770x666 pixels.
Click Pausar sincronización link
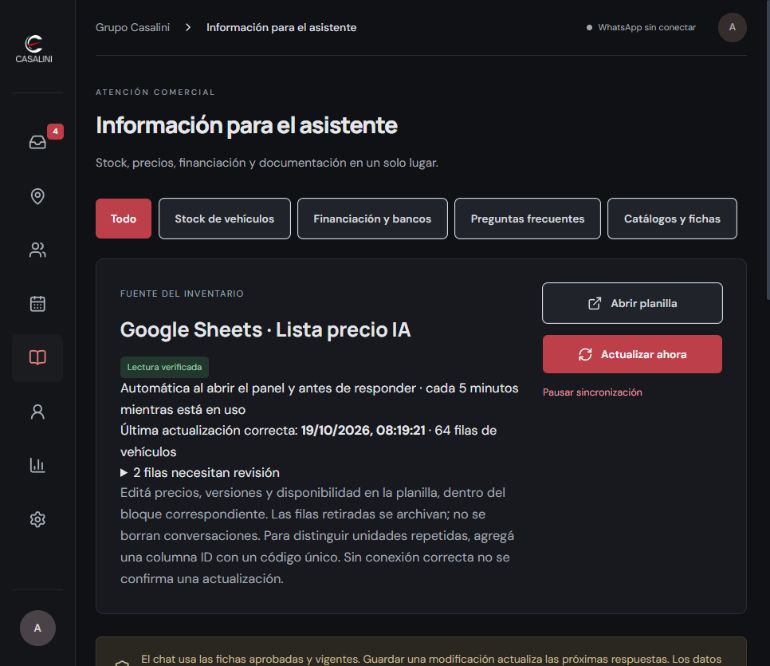pos(592,392)
